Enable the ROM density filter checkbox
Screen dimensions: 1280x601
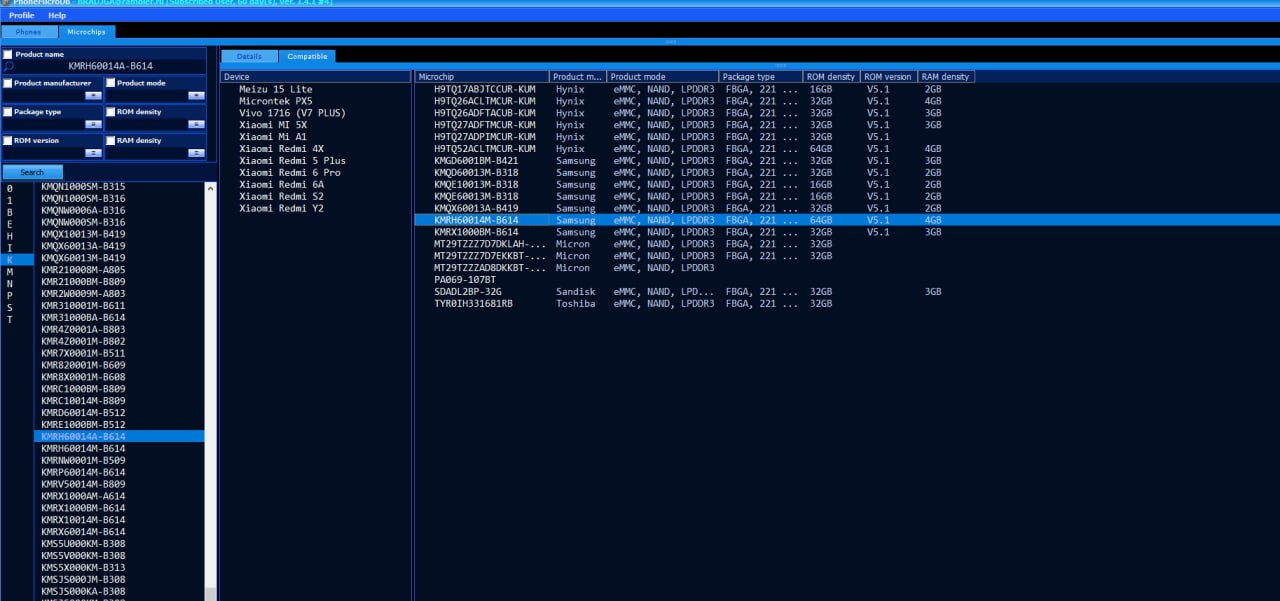pos(111,112)
